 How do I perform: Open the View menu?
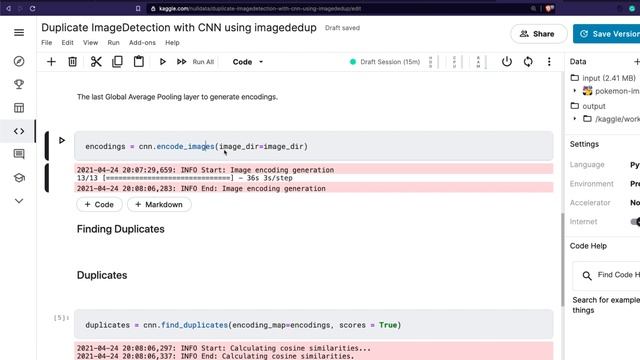pyautogui.click(x=91, y=42)
